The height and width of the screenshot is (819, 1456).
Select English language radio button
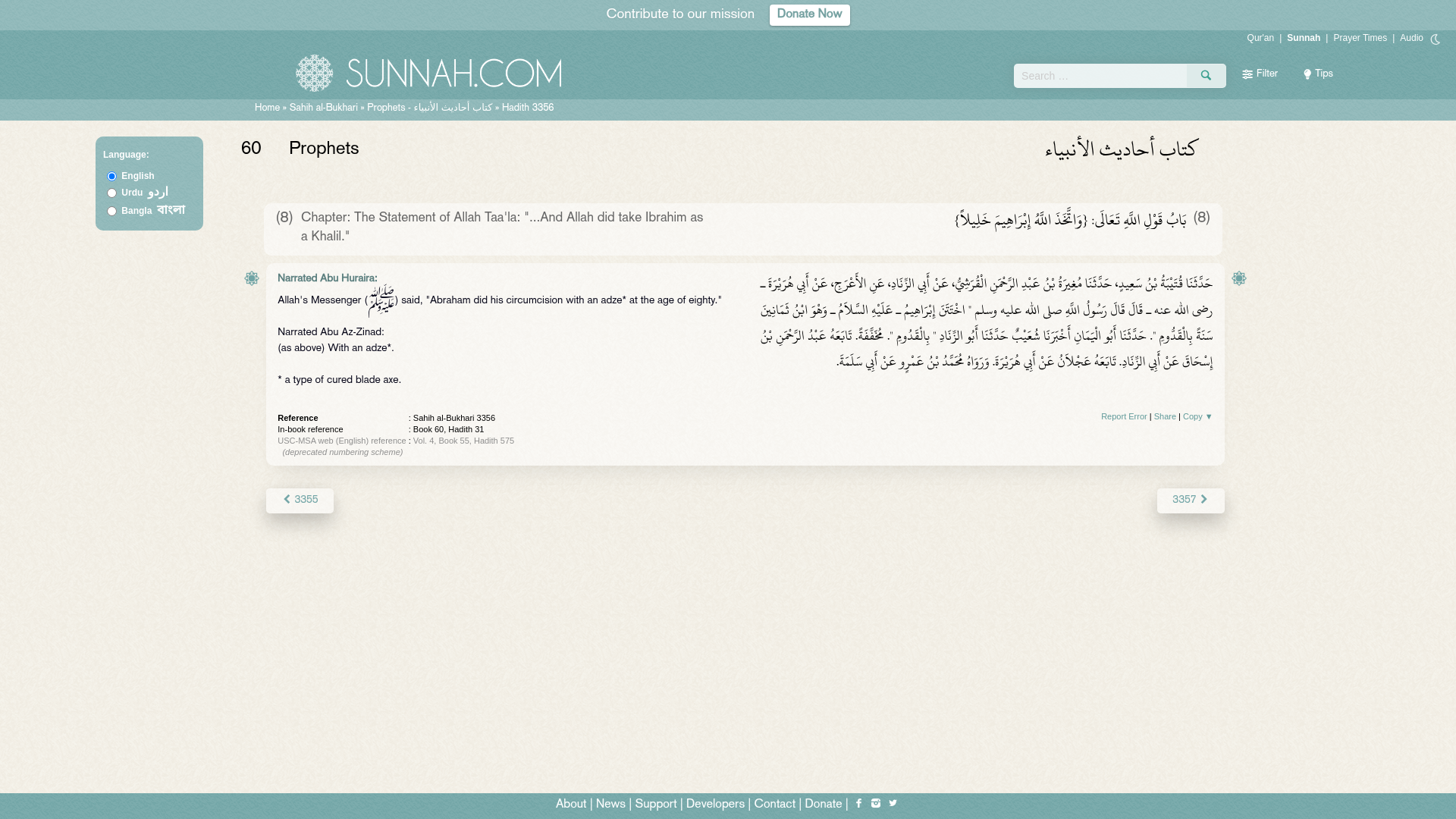111,177
